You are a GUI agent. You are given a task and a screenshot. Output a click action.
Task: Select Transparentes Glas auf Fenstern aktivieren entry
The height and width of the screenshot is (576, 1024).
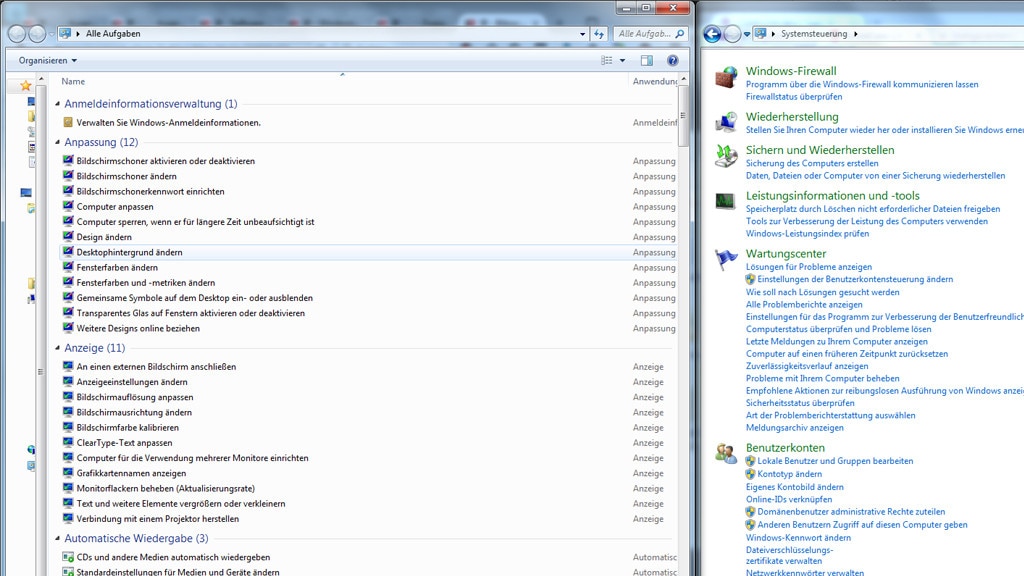coord(191,313)
